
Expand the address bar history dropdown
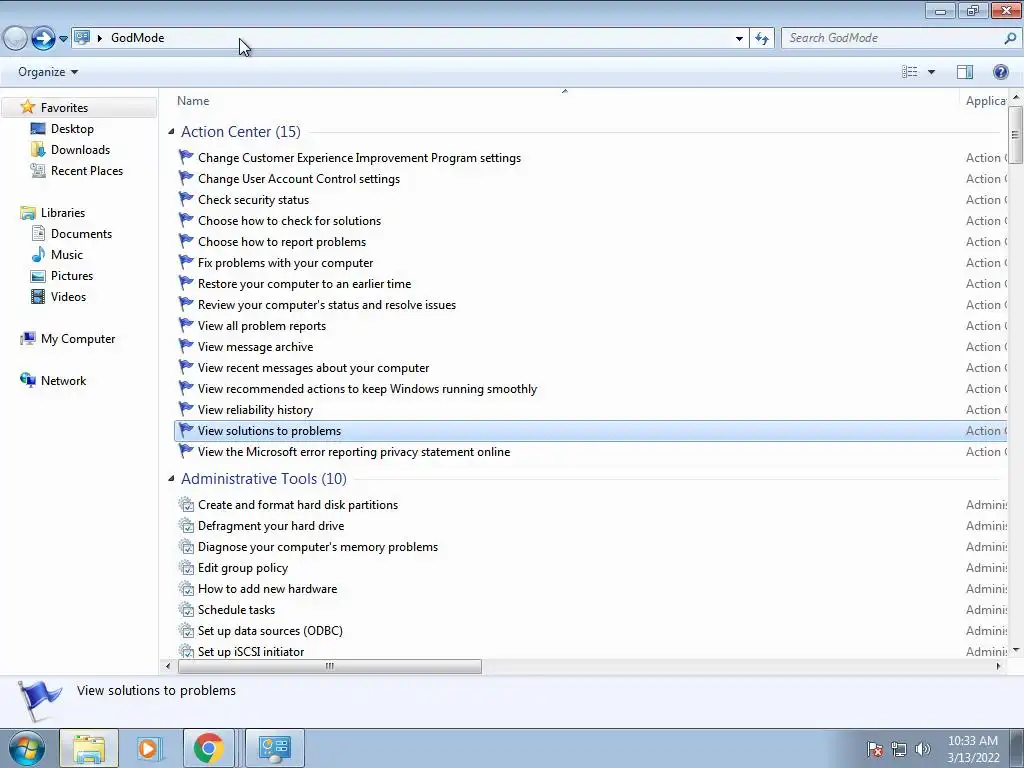(739, 39)
